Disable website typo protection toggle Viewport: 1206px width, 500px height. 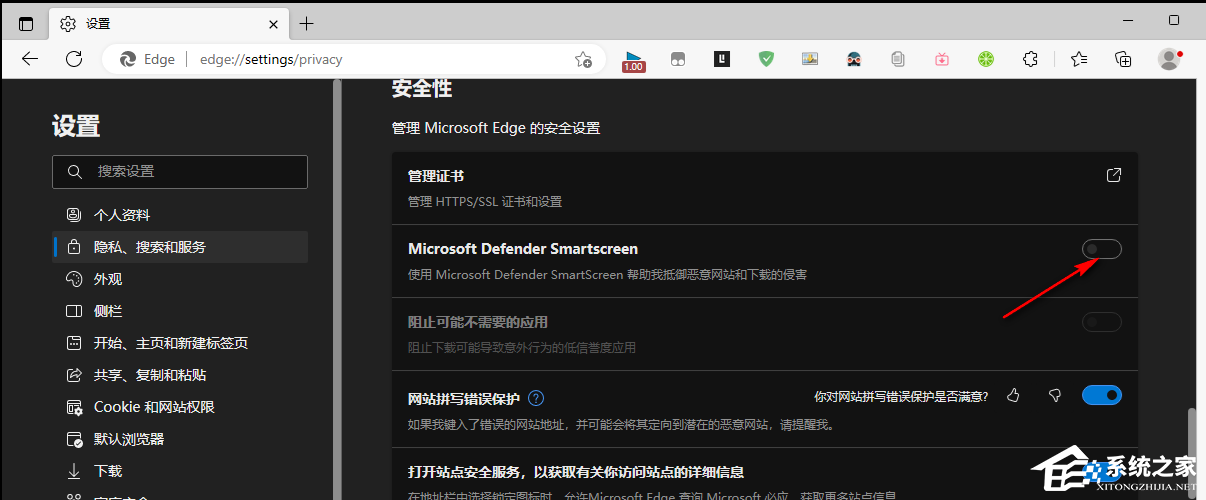(1101, 396)
